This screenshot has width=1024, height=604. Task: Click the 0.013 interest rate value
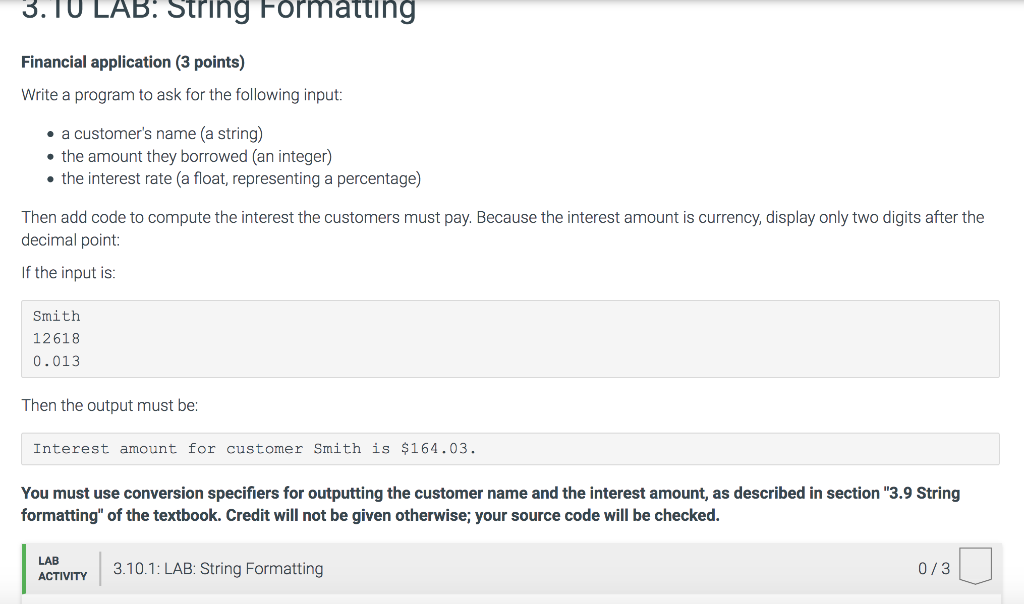[54, 361]
